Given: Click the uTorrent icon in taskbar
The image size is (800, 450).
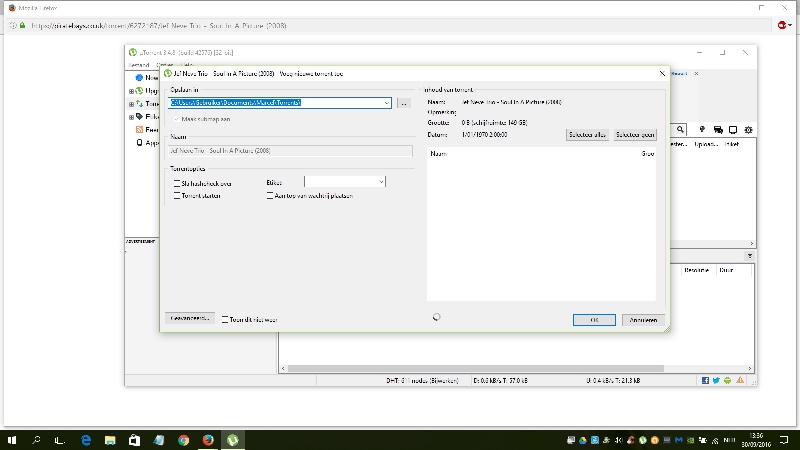Looking at the screenshot, I should (x=233, y=440).
